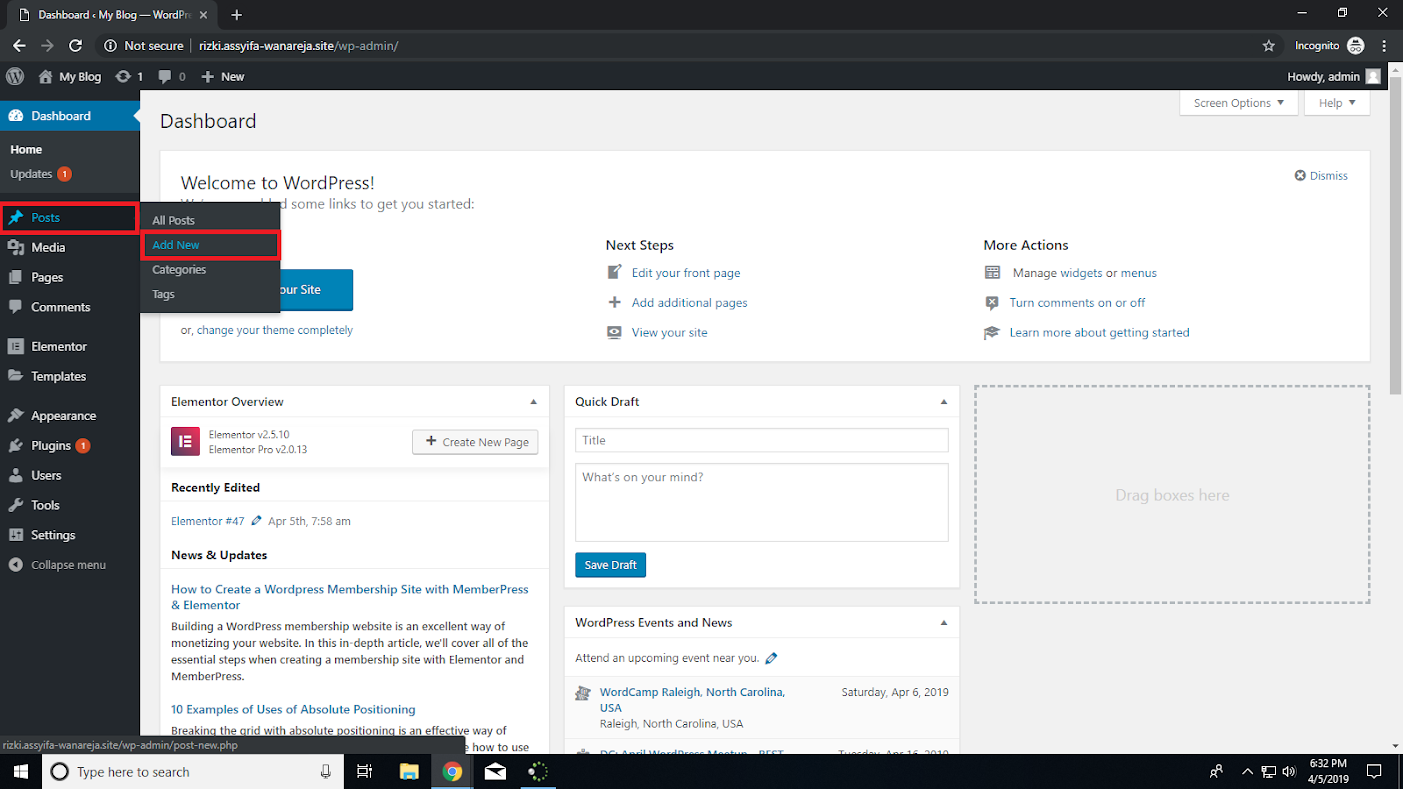This screenshot has width=1403, height=789.
Task: Open the WordCamp Raleigh event link
Action: coord(692,700)
